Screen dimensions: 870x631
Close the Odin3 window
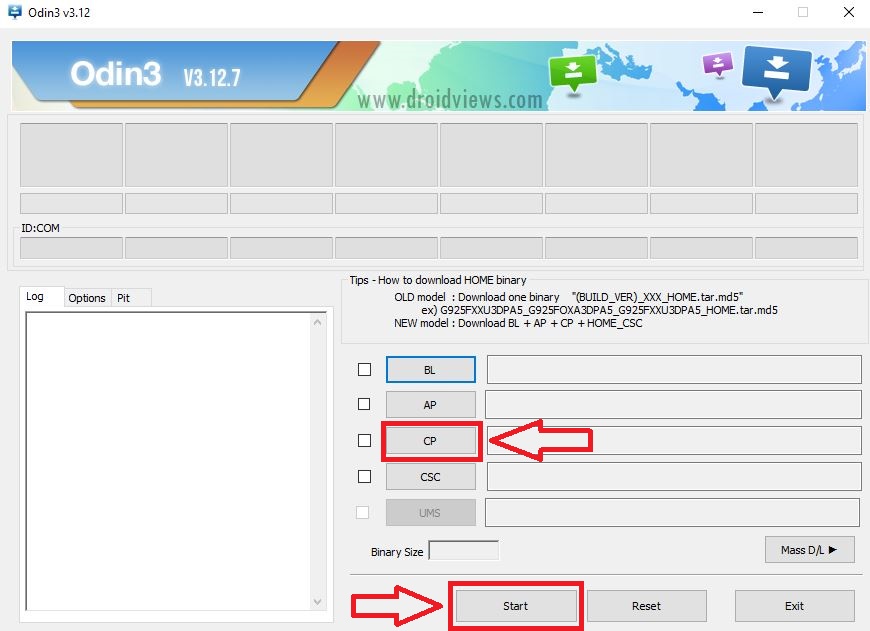click(x=849, y=12)
